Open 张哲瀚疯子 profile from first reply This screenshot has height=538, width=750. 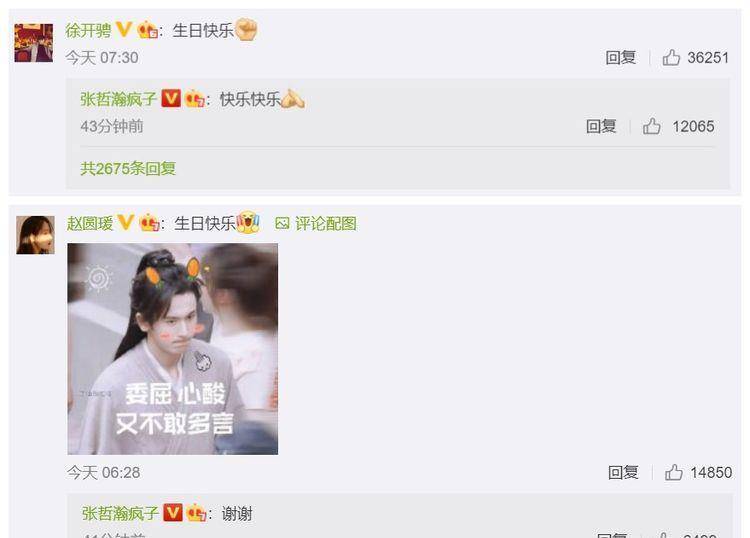[119, 99]
